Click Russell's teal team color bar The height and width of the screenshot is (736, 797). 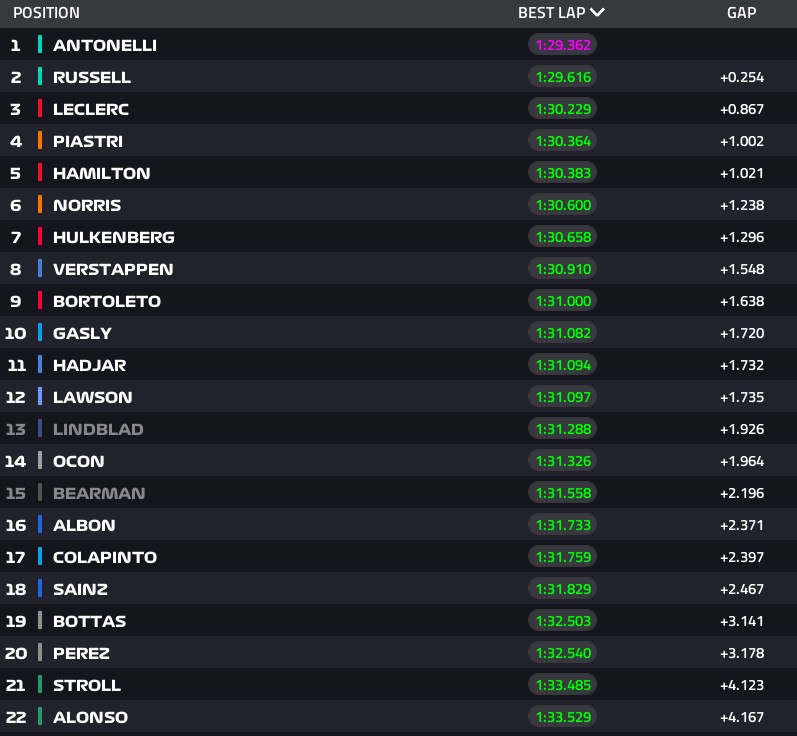(x=40, y=77)
